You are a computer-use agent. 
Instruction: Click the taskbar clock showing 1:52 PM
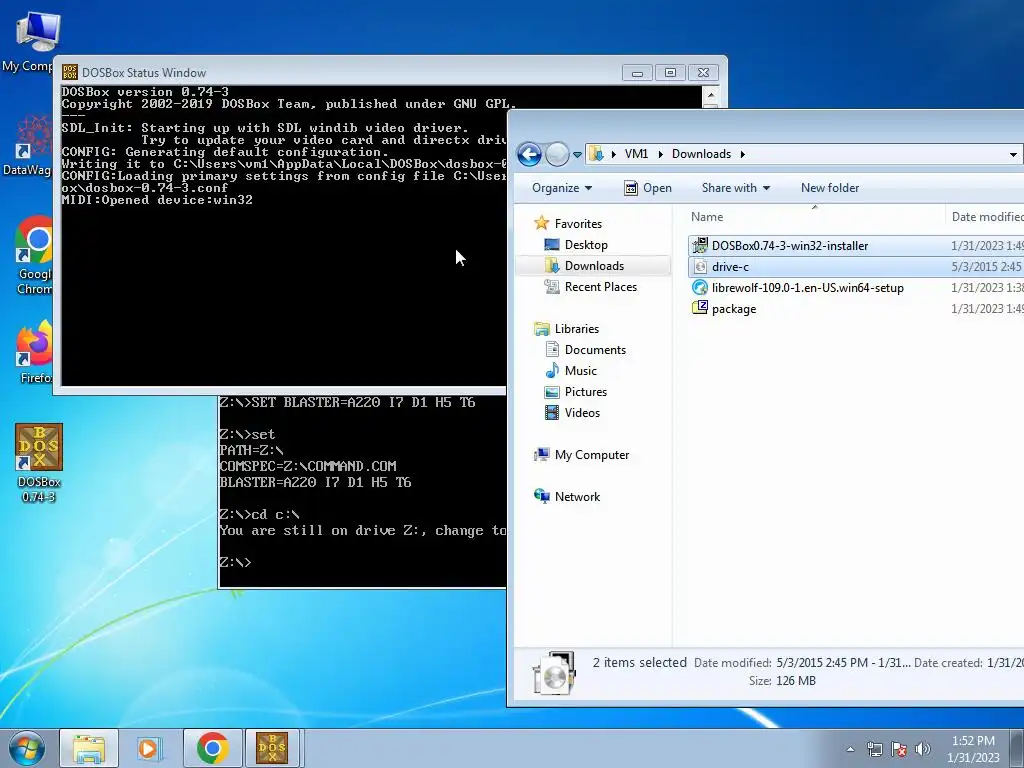point(973,741)
